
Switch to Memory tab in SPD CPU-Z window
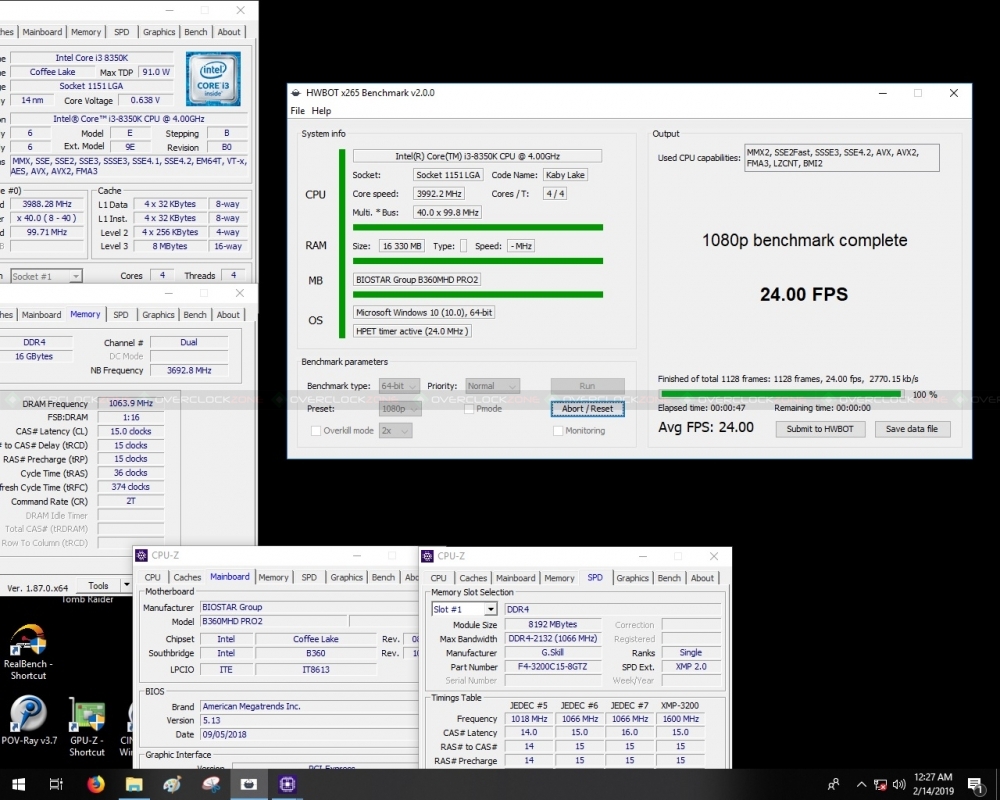pyautogui.click(x=559, y=578)
